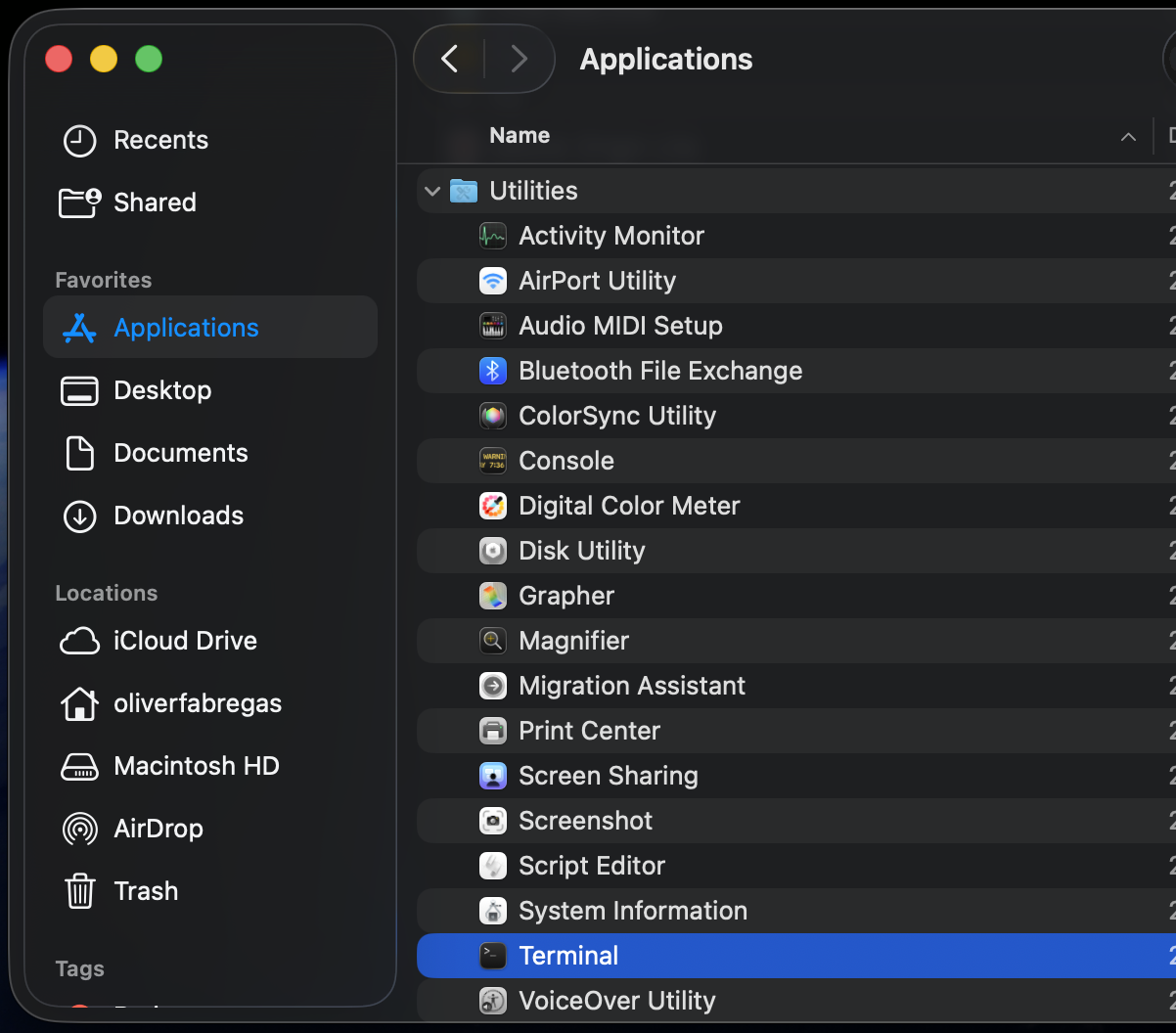Click the Trash can icon in sidebar
1176x1033 pixels.
point(79,891)
